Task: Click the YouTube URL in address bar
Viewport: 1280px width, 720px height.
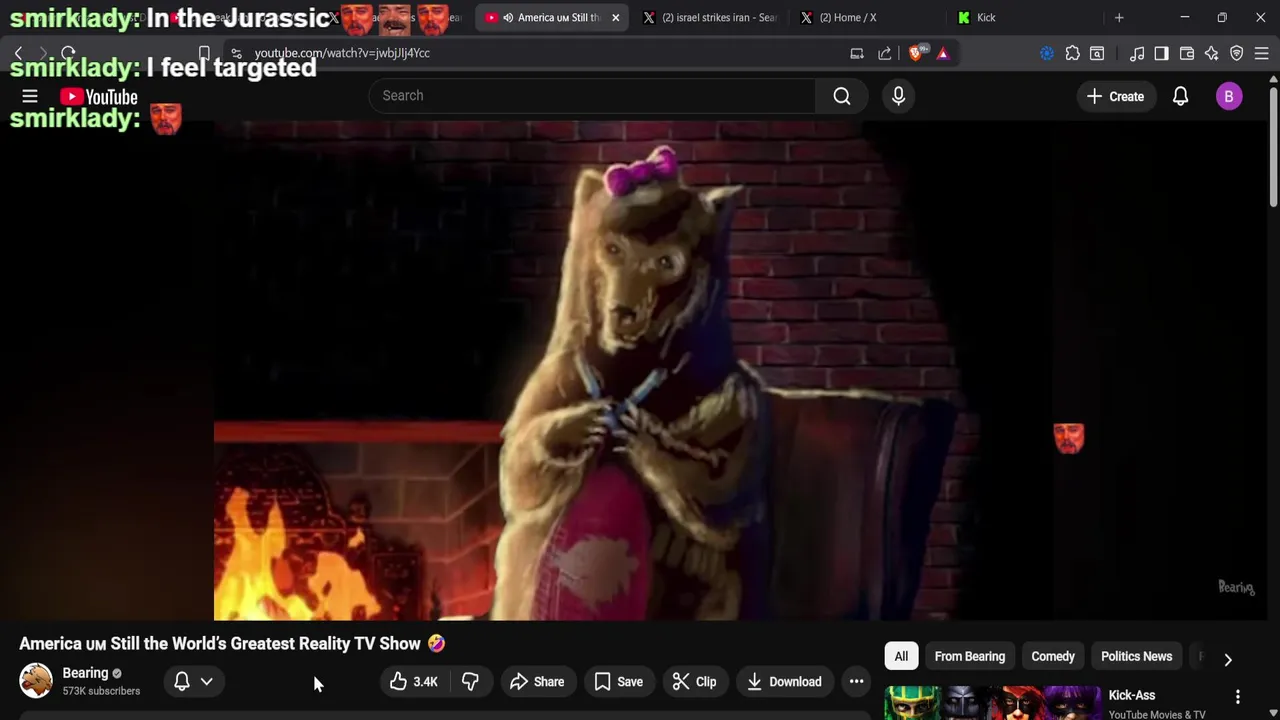Action: pos(342,53)
